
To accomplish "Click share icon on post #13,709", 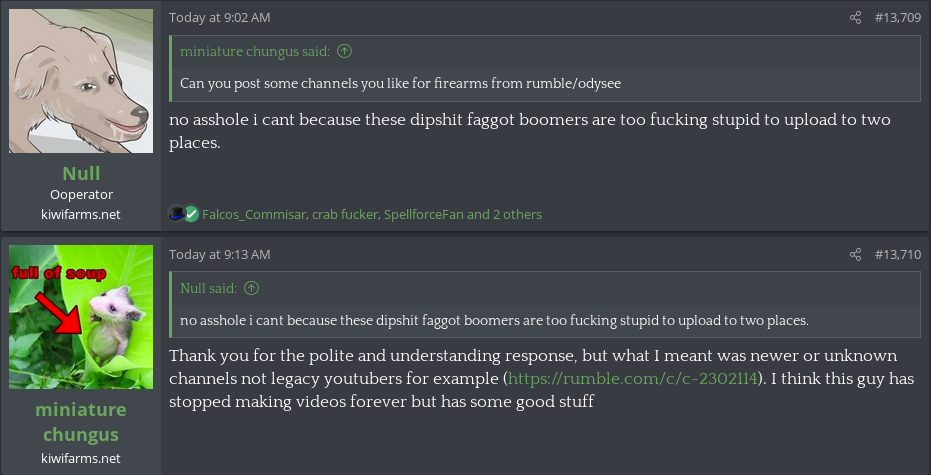I will (x=855, y=18).
